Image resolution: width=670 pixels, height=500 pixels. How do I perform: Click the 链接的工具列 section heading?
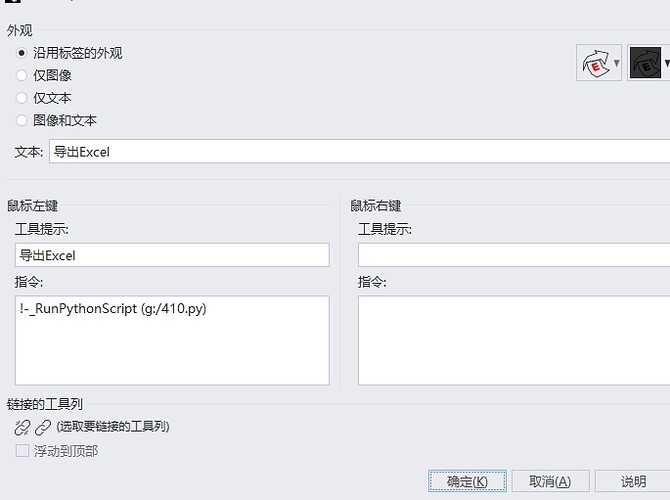45,404
